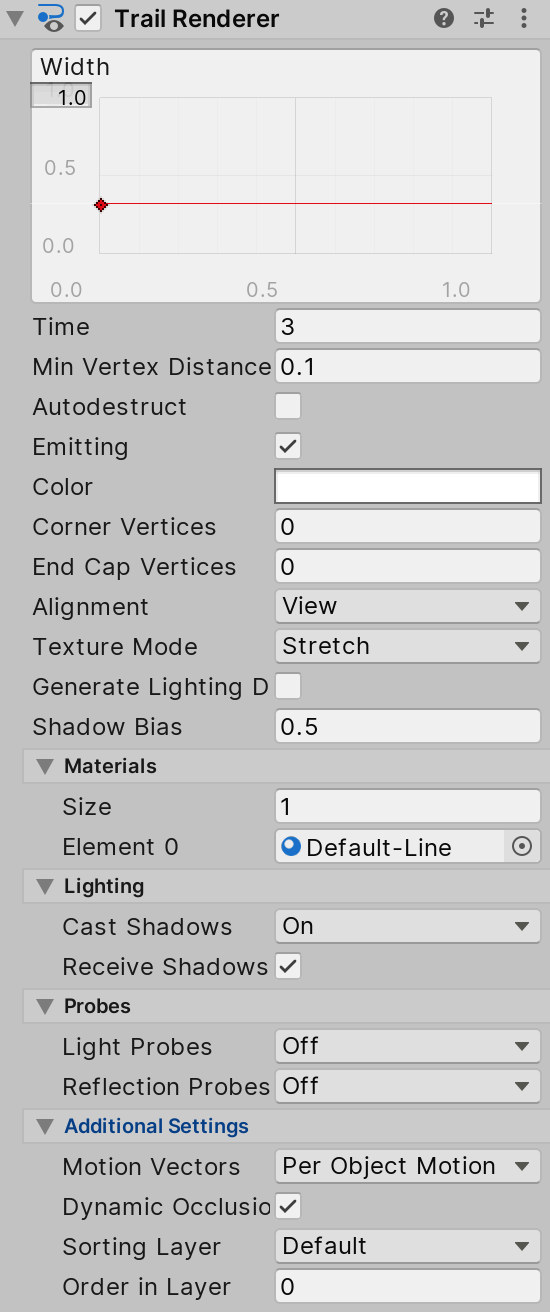Click the Time value field
This screenshot has height=1312, width=550.
[x=408, y=326]
